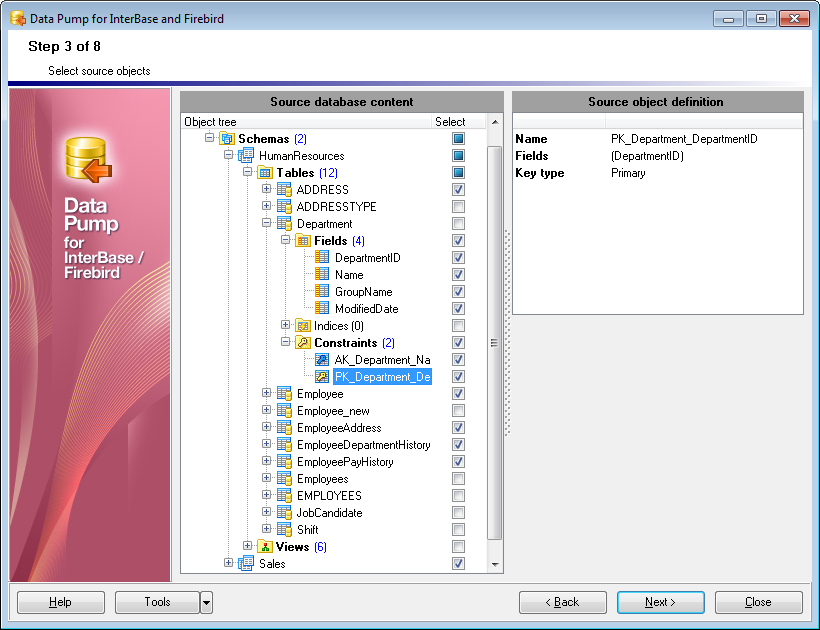Viewport: 820px width, 630px height.
Task: Open the Tools dropdown arrow
Action: click(207, 602)
